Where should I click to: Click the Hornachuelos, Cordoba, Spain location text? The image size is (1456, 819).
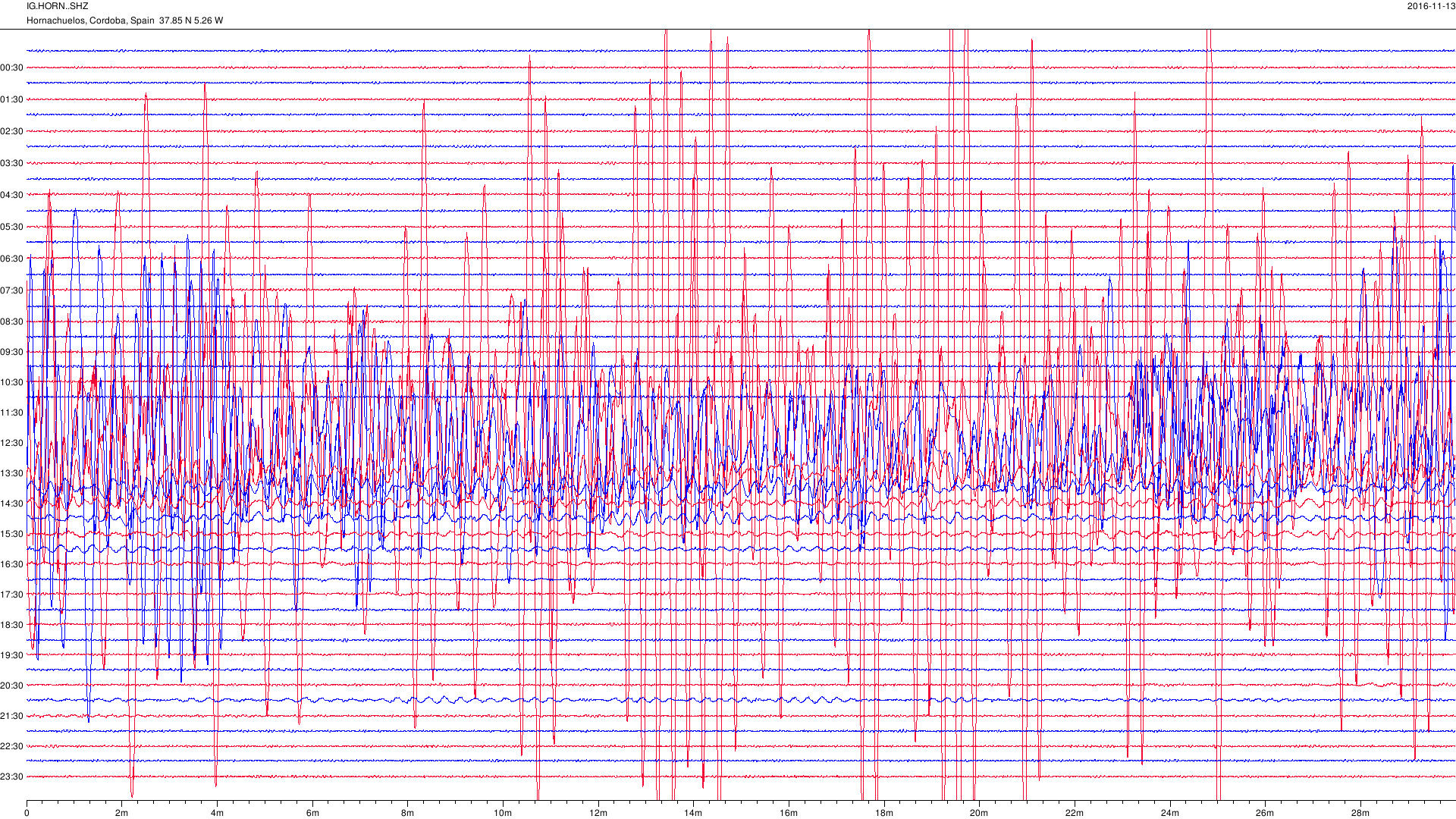point(90,20)
